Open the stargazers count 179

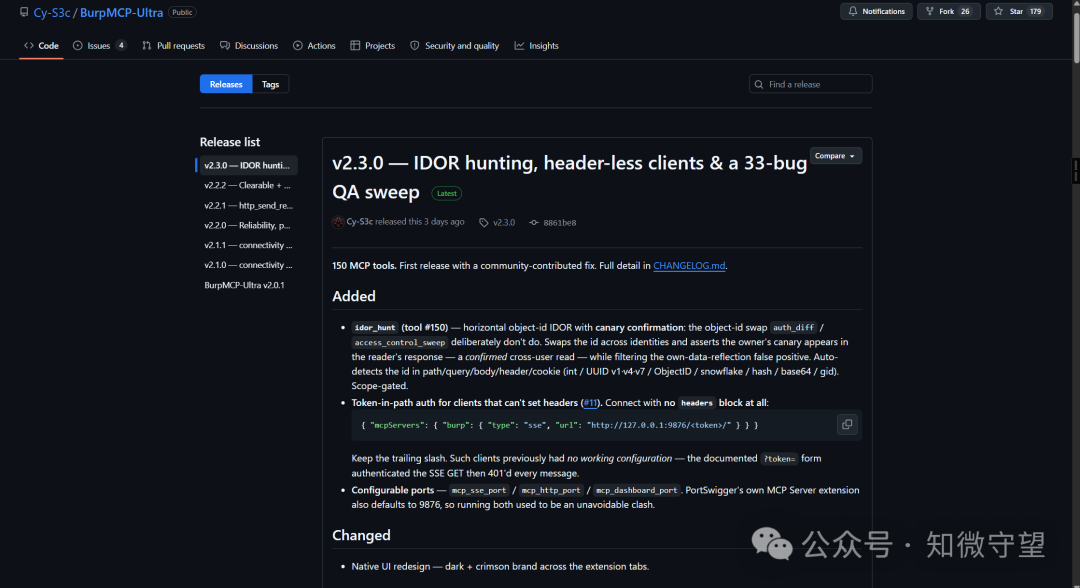[x=1035, y=12]
